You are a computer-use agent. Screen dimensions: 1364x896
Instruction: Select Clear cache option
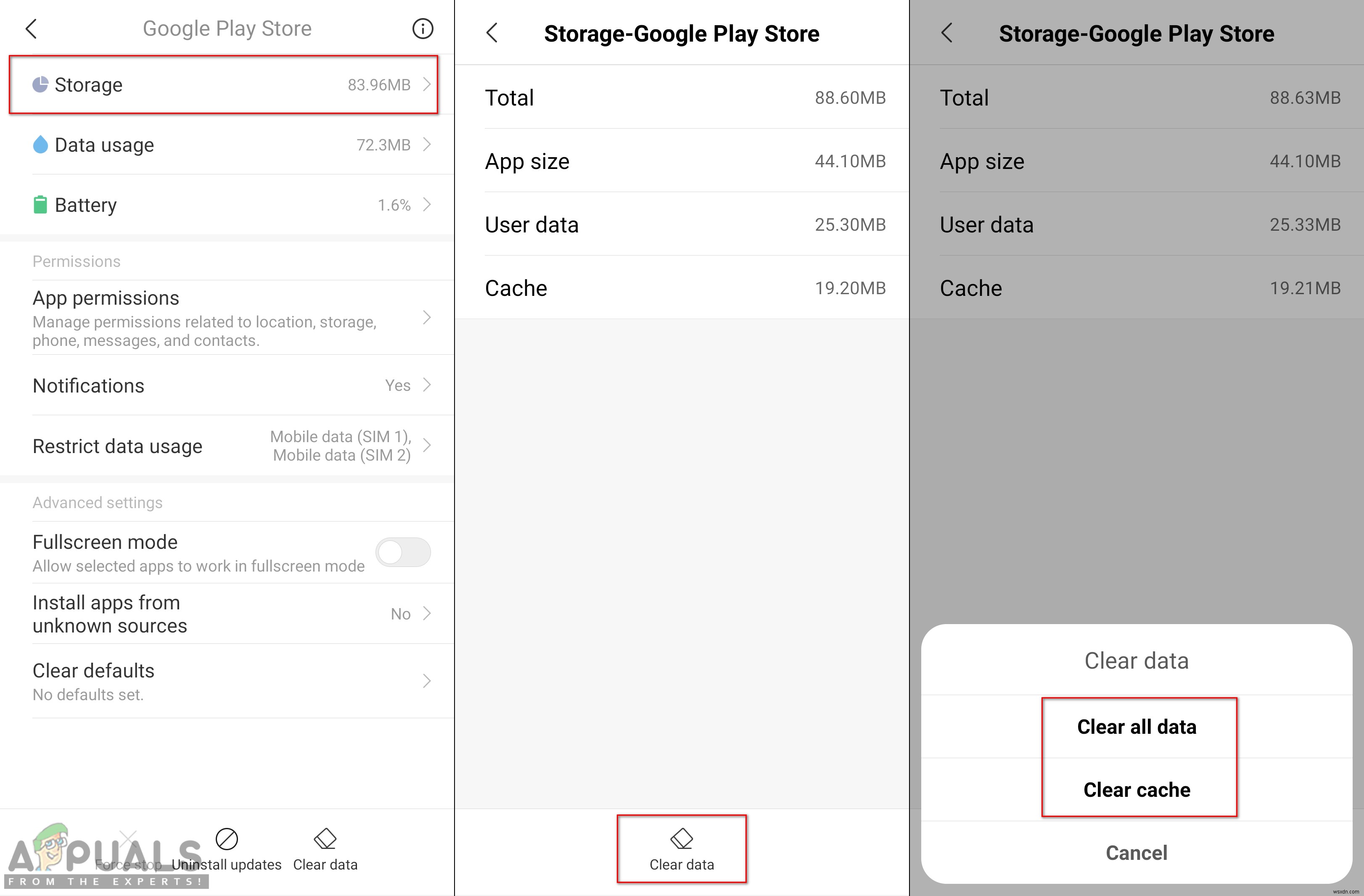[1137, 790]
